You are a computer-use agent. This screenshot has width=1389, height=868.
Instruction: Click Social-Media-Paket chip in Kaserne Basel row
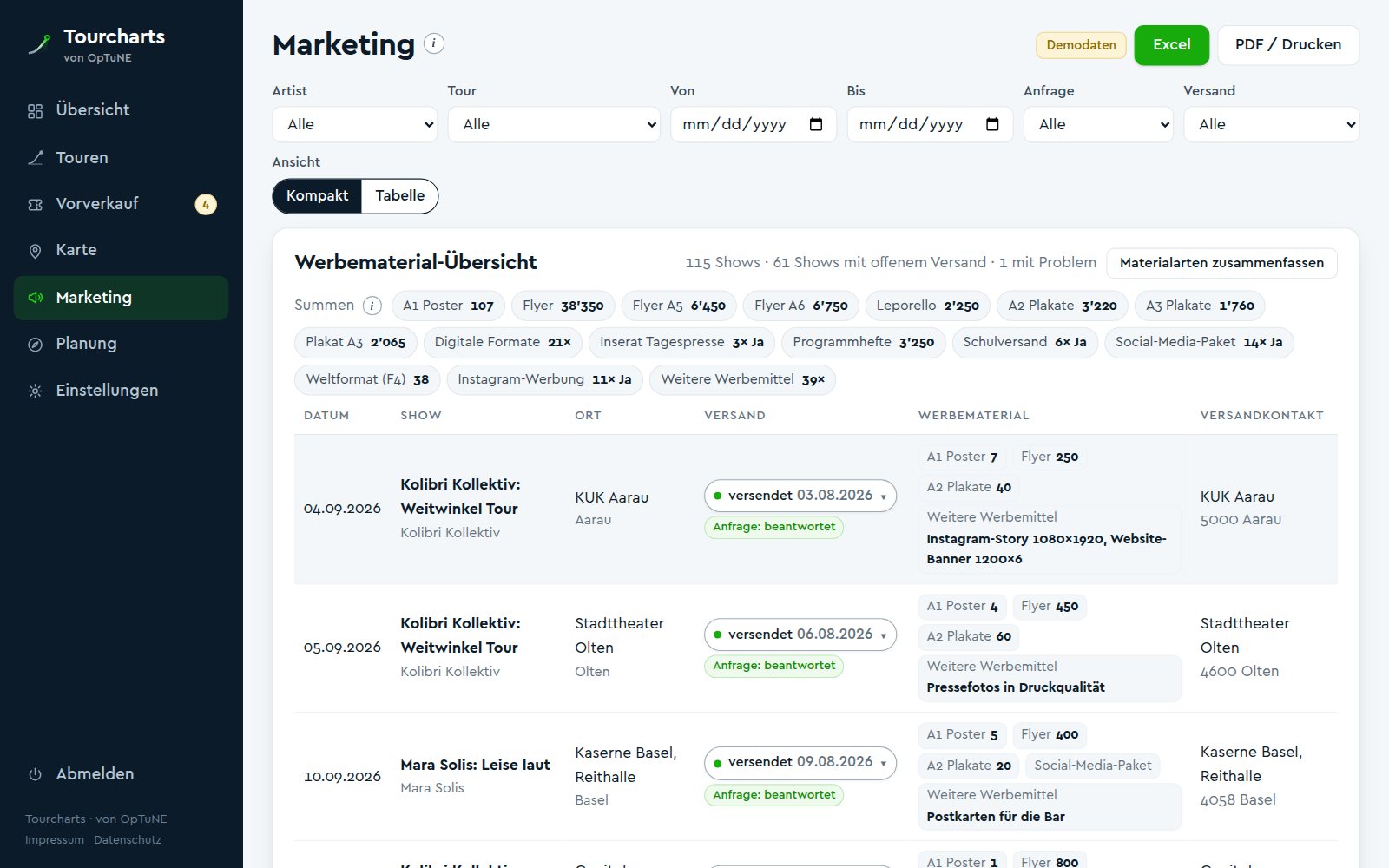1093,766
